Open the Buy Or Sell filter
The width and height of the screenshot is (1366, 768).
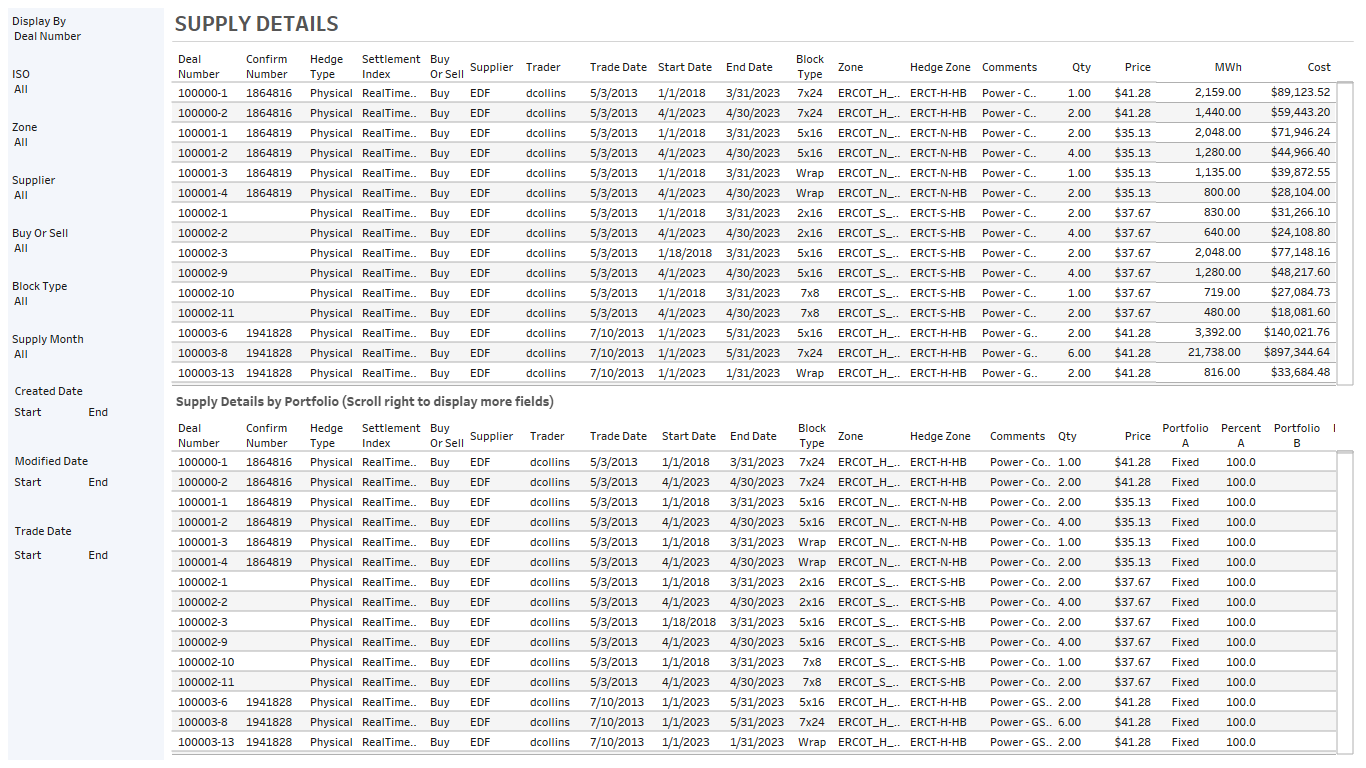tap(30, 247)
